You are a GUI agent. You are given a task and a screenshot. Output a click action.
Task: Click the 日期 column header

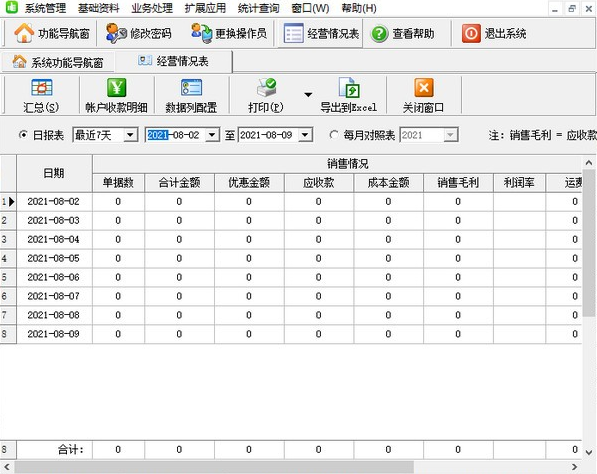[x=54, y=173]
